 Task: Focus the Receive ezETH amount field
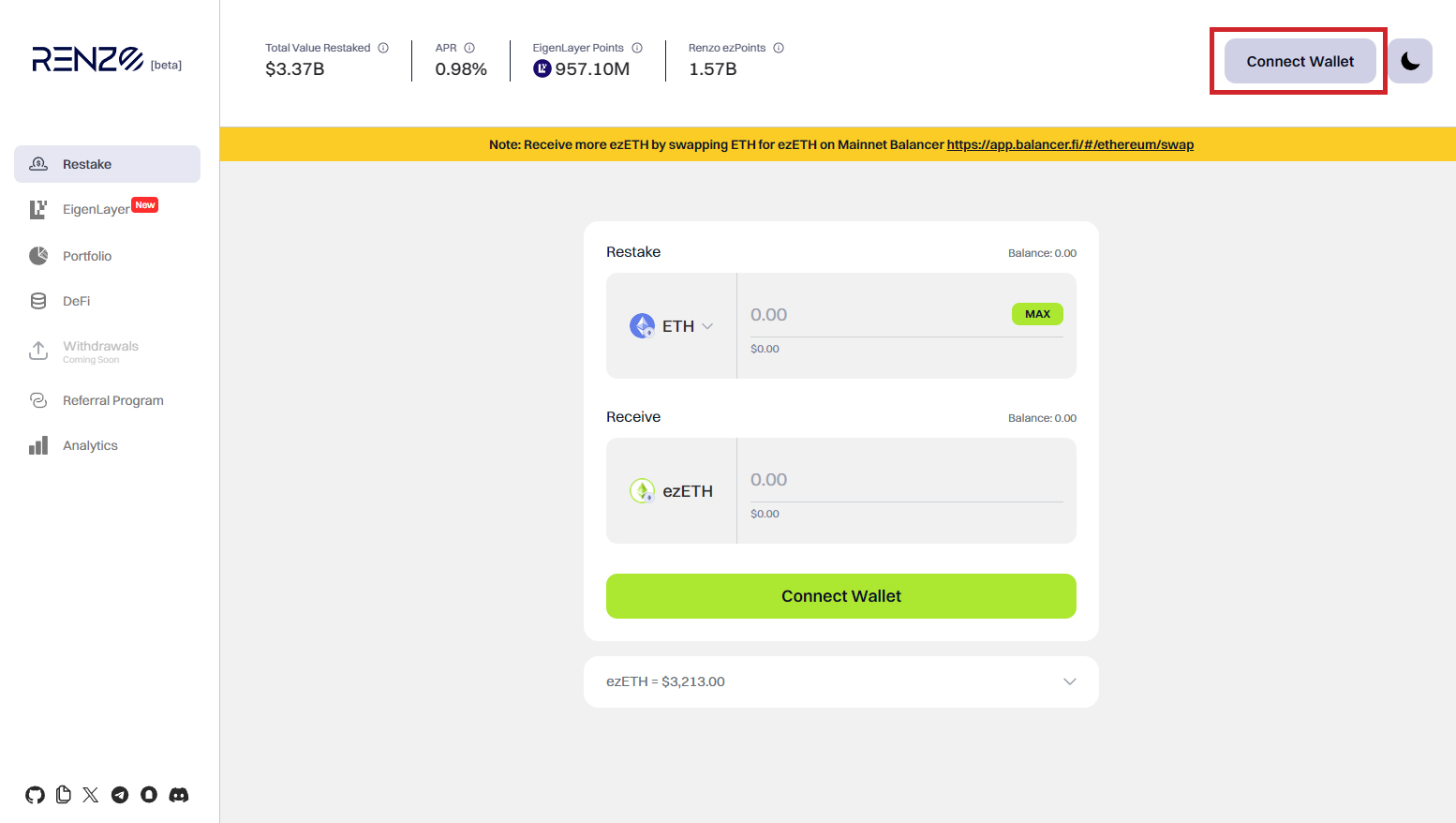click(x=906, y=480)
